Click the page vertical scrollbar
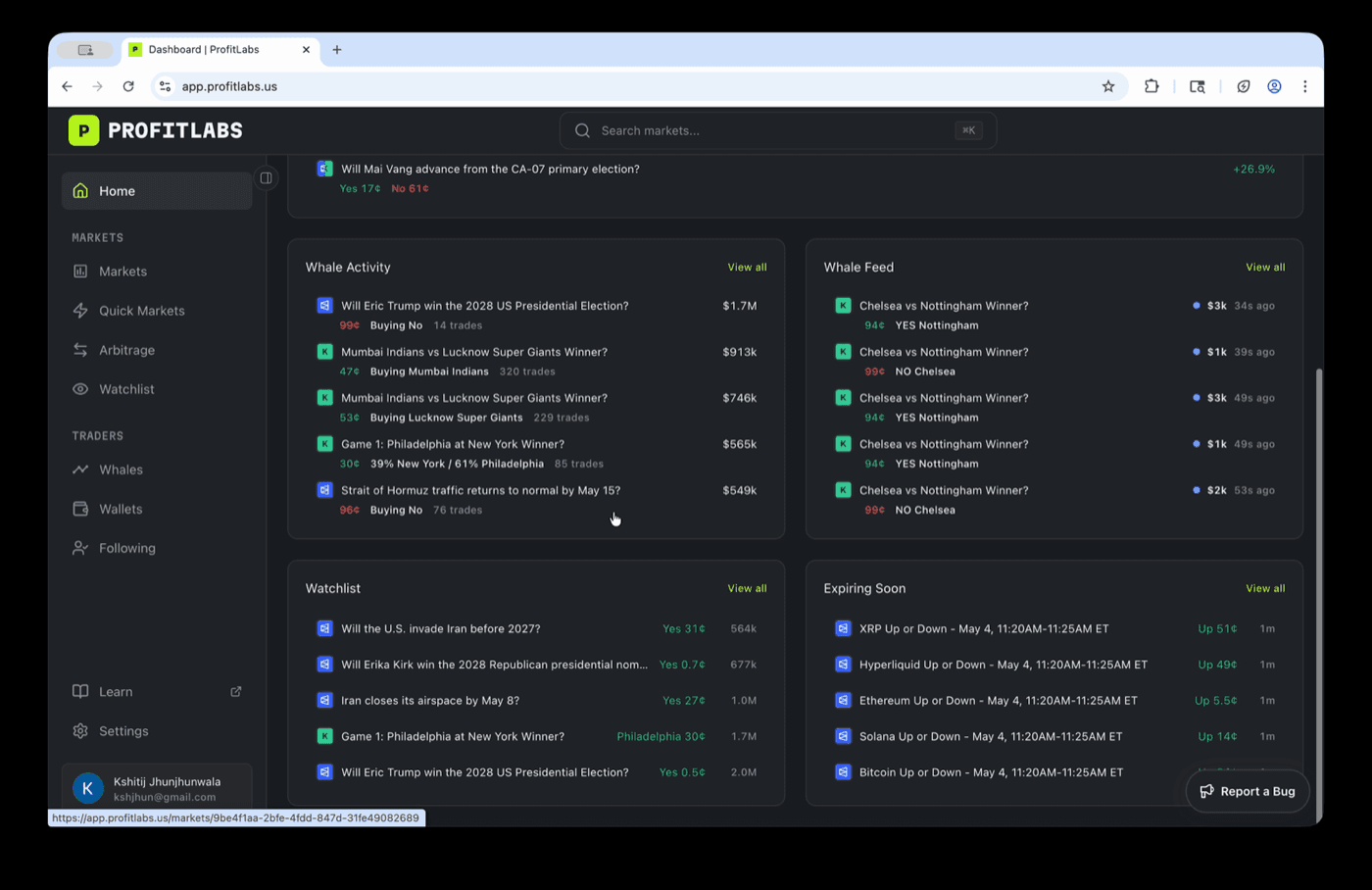Image resolution: width=1372 pixels, height=890 pixels. click(x=1319, y=596)
